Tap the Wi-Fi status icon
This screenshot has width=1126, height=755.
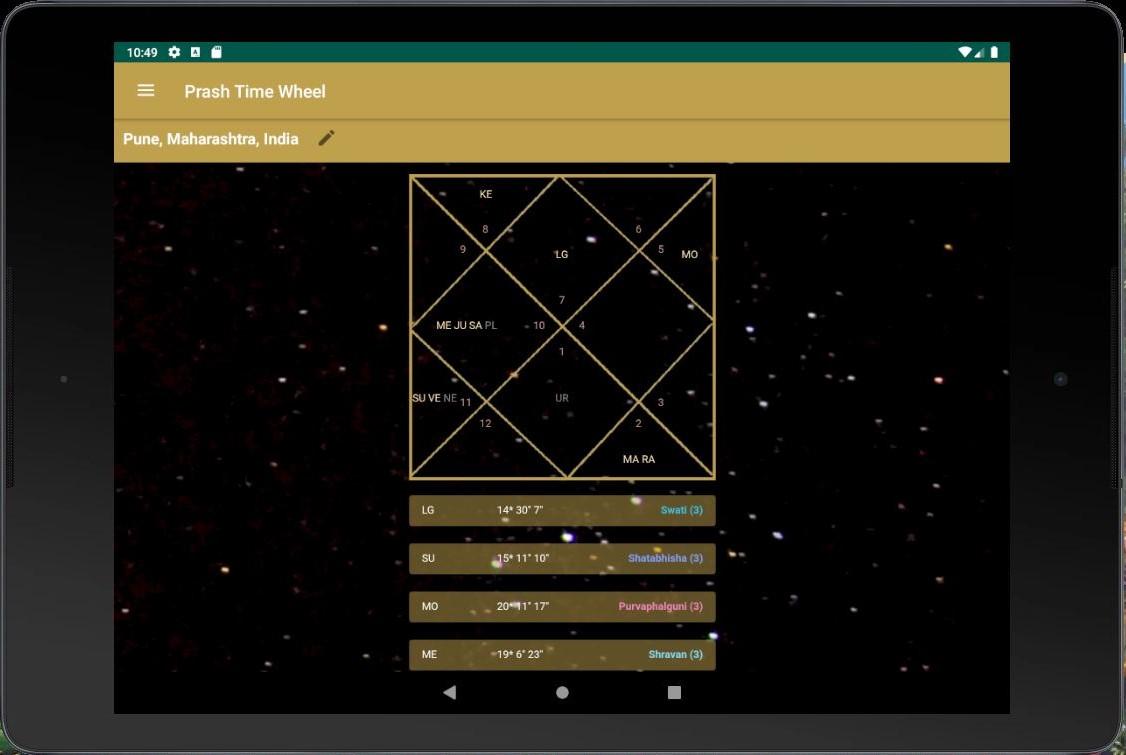[x=964, y=52]
